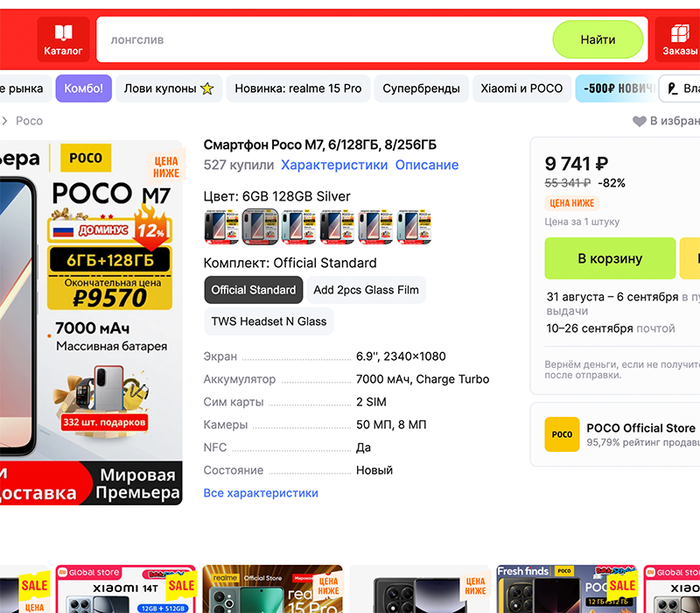Choose TWS Headset N Glass option
Screen dimensions: 700x613
(269, 321)
